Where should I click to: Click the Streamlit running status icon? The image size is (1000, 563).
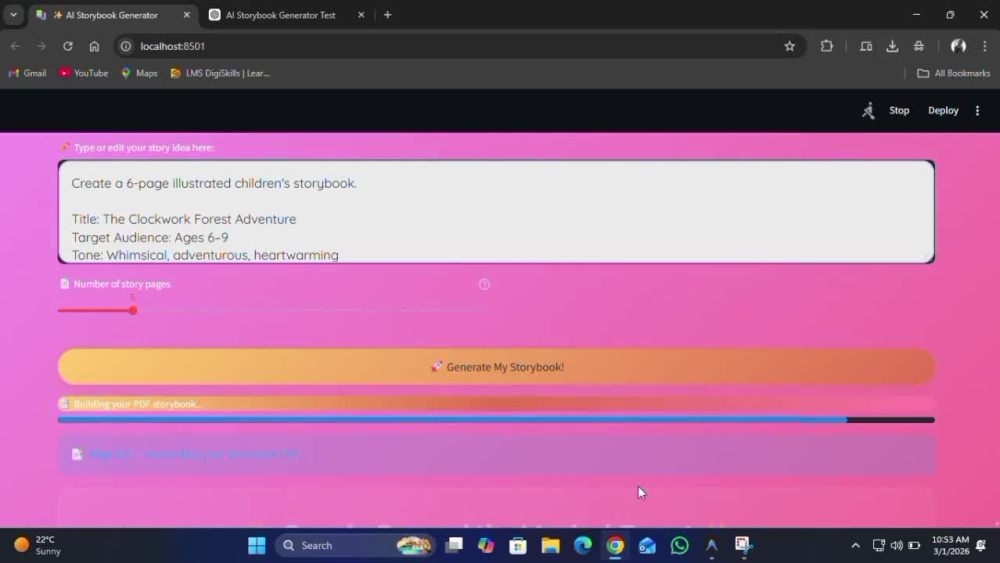point(868,110)
